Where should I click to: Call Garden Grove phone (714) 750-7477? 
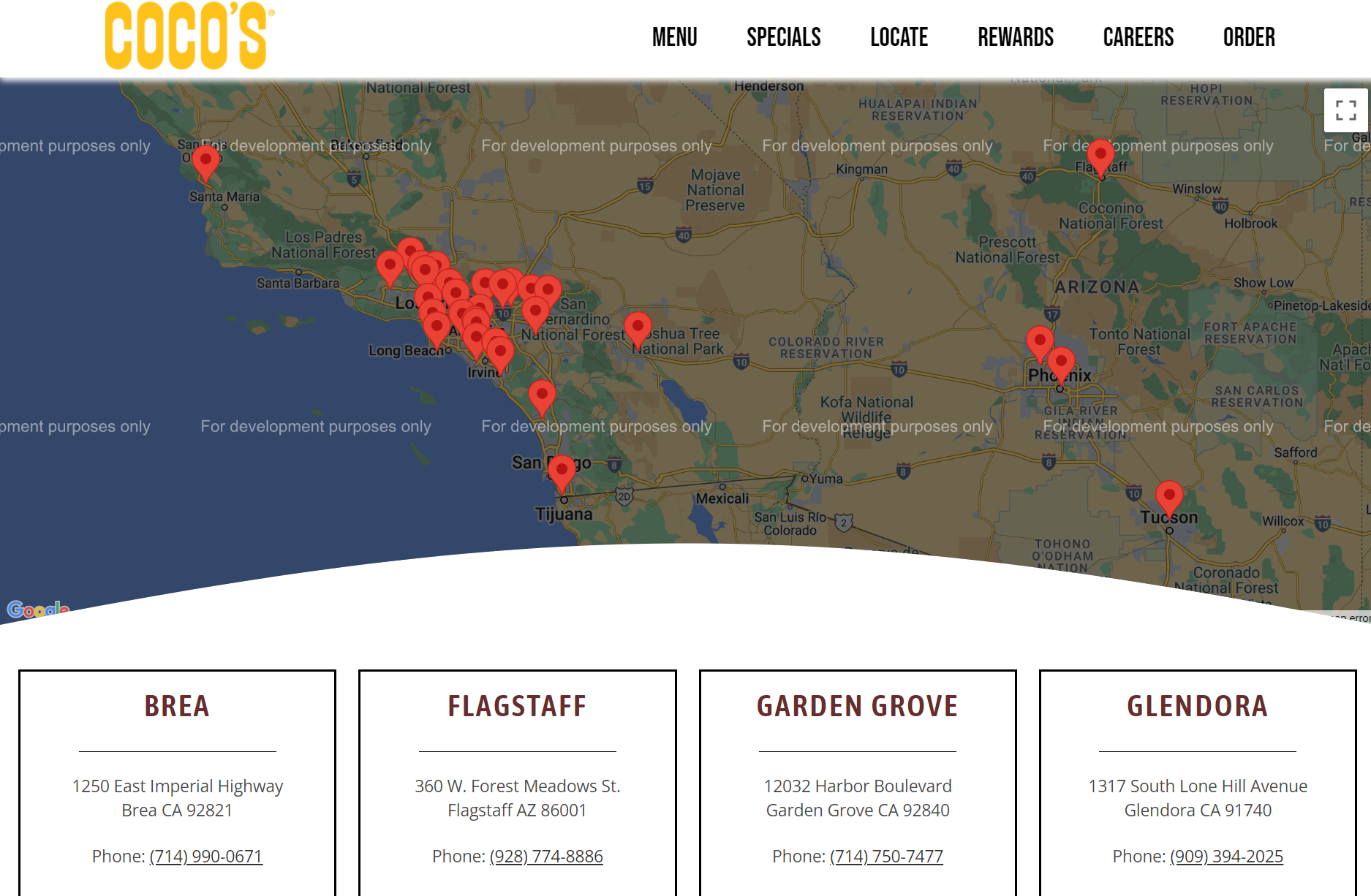click(x=886, y=856)
